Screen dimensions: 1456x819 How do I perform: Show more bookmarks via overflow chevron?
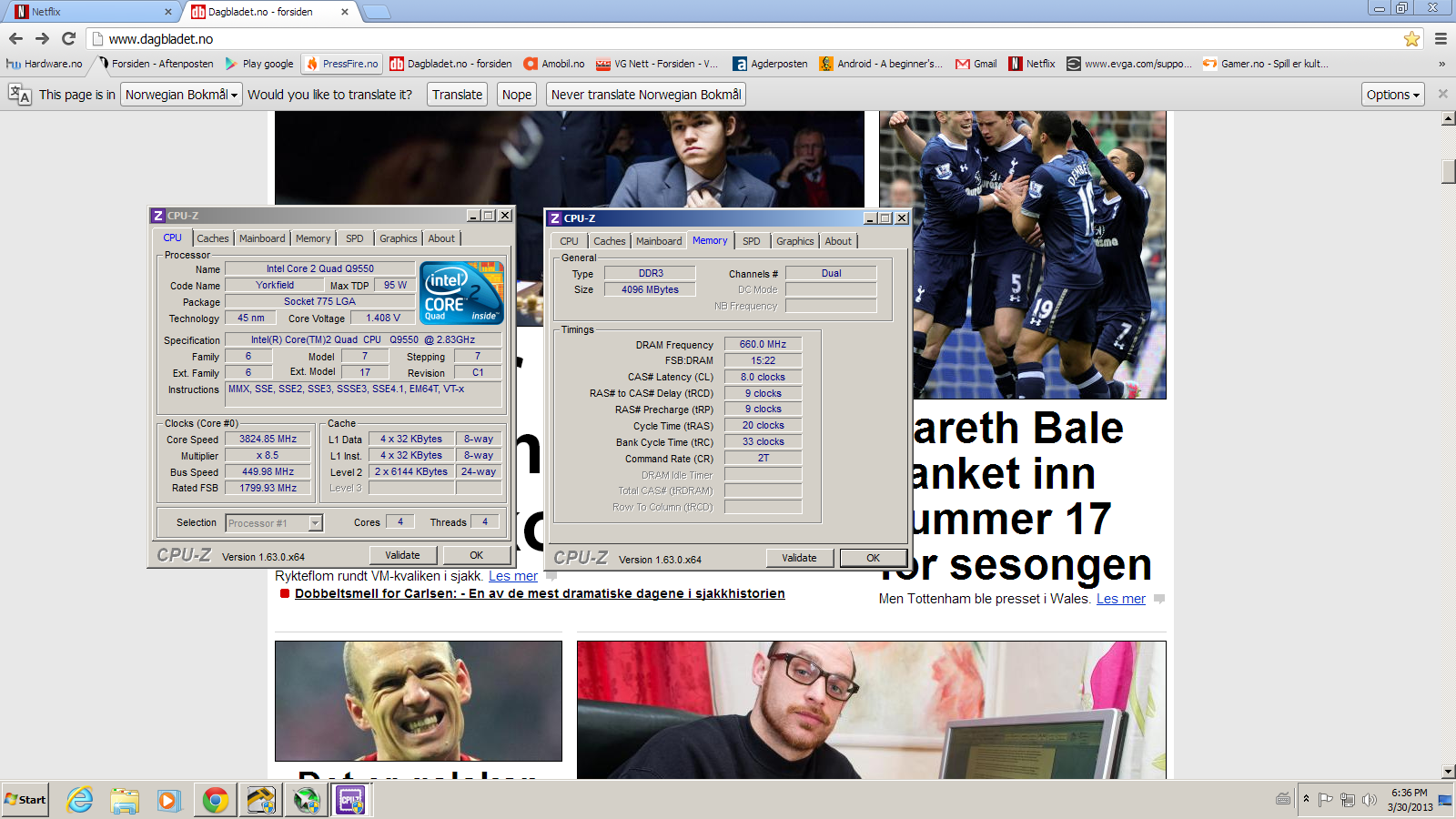coord(1441,64)
